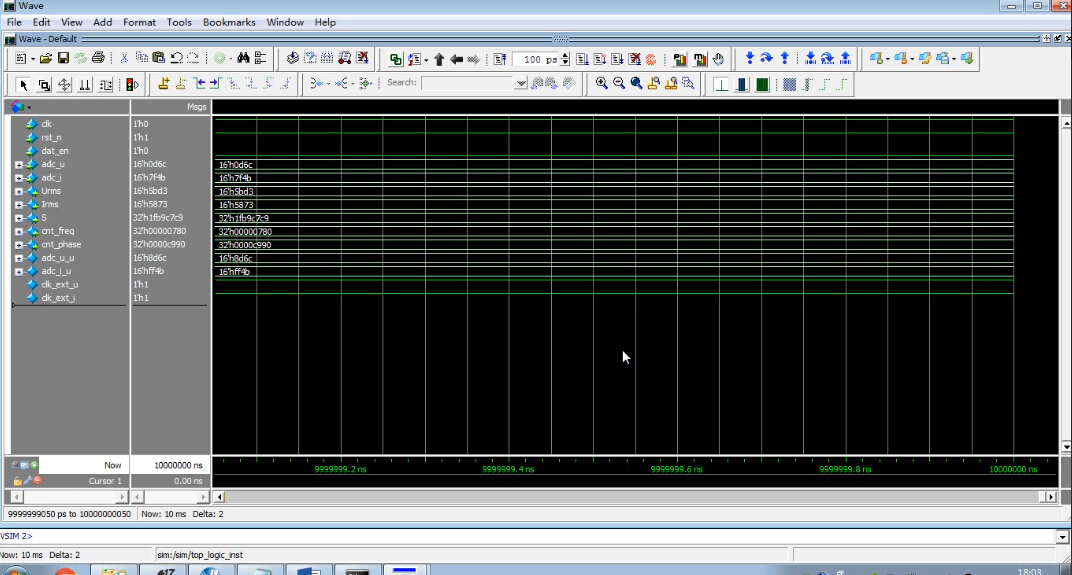The height and width of the screenshot is (575, 1072).
Task: Activate Two Cursor mode icon
Action: click(x=85, y=85)
